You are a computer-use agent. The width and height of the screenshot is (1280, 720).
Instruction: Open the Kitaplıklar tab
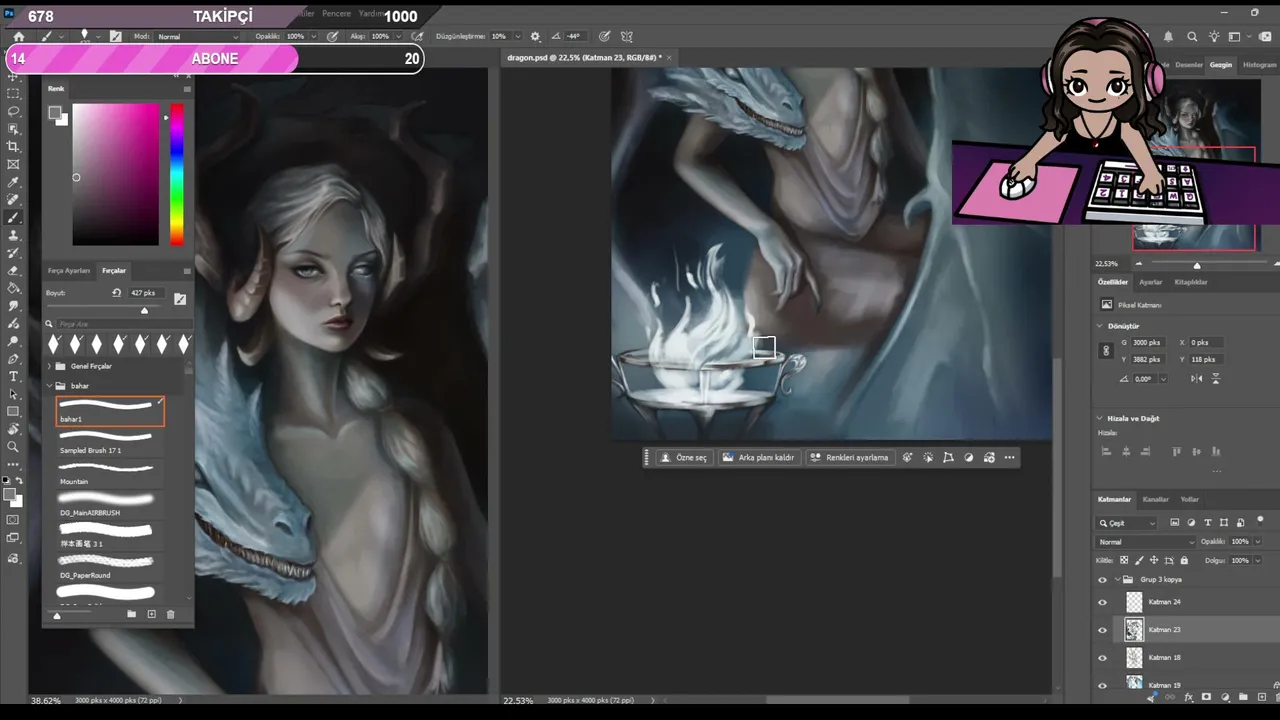pyautogui.click(x=1191, y=282)
